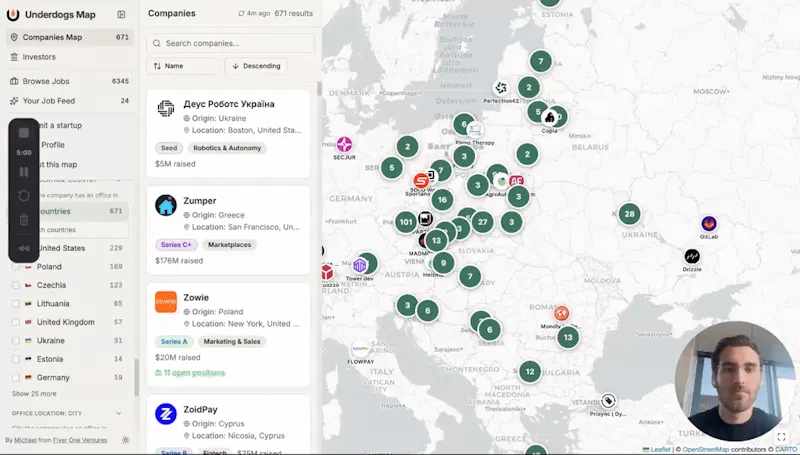Open the Michael author link

coord(25,440)
